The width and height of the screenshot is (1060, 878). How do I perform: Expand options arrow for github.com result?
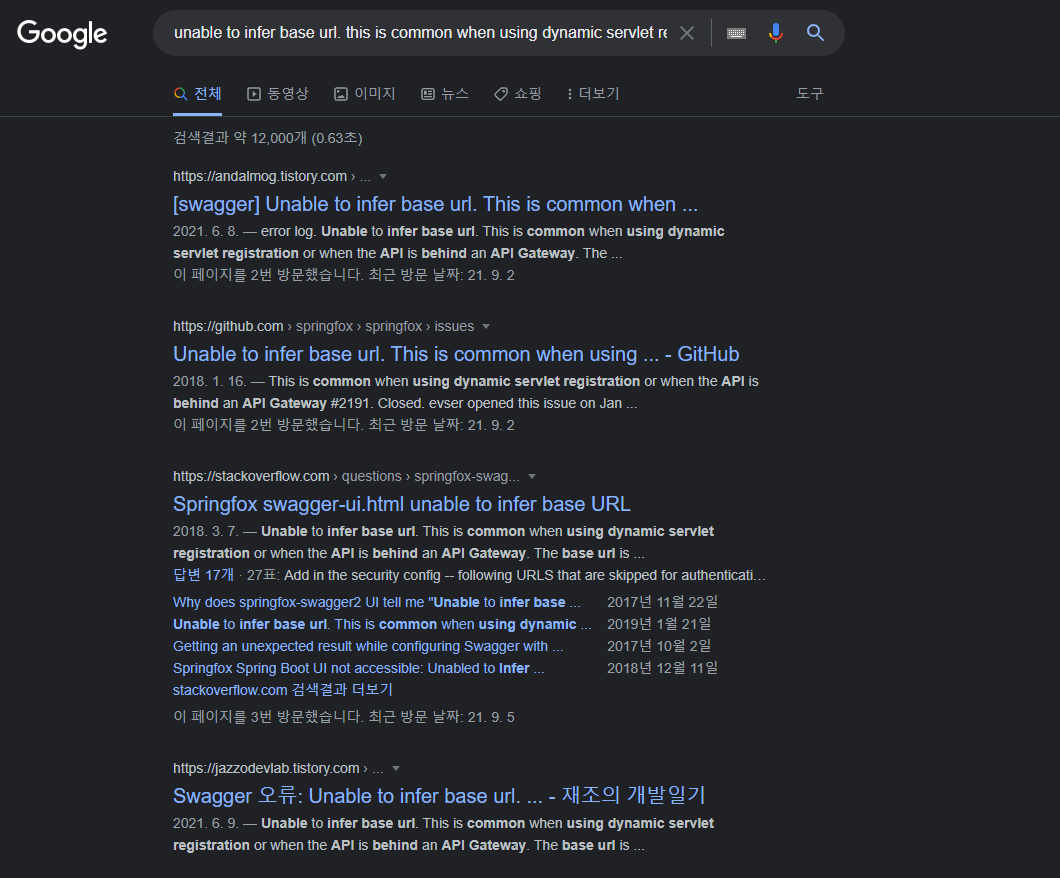point(486,326)
